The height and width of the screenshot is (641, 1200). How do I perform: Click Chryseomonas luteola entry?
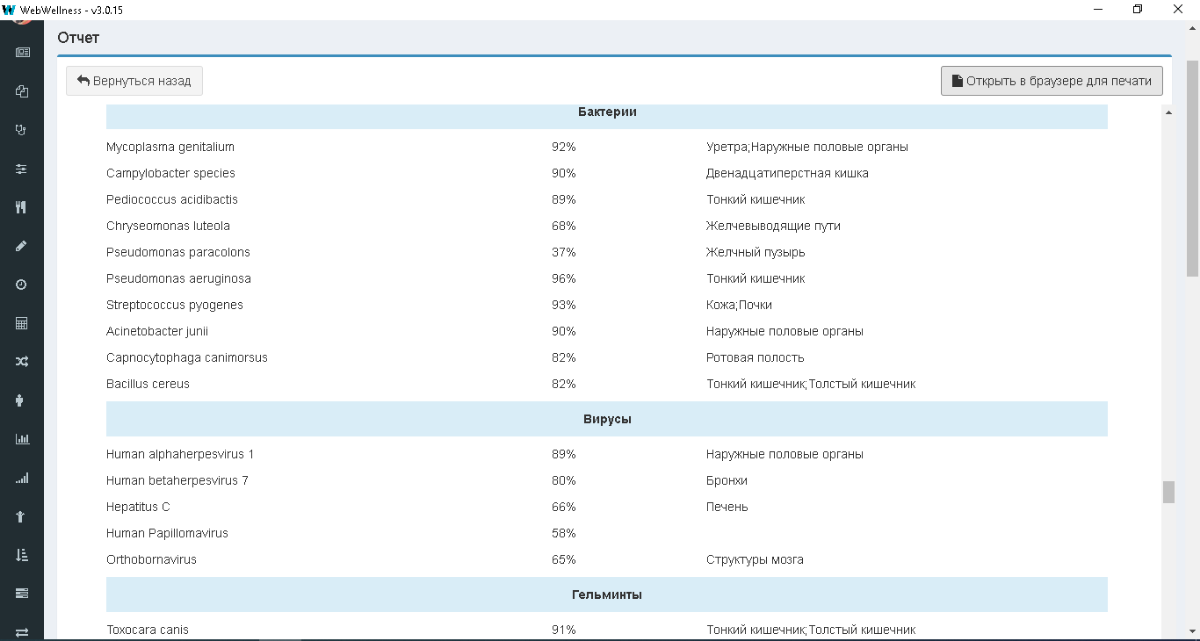point(168,226)
